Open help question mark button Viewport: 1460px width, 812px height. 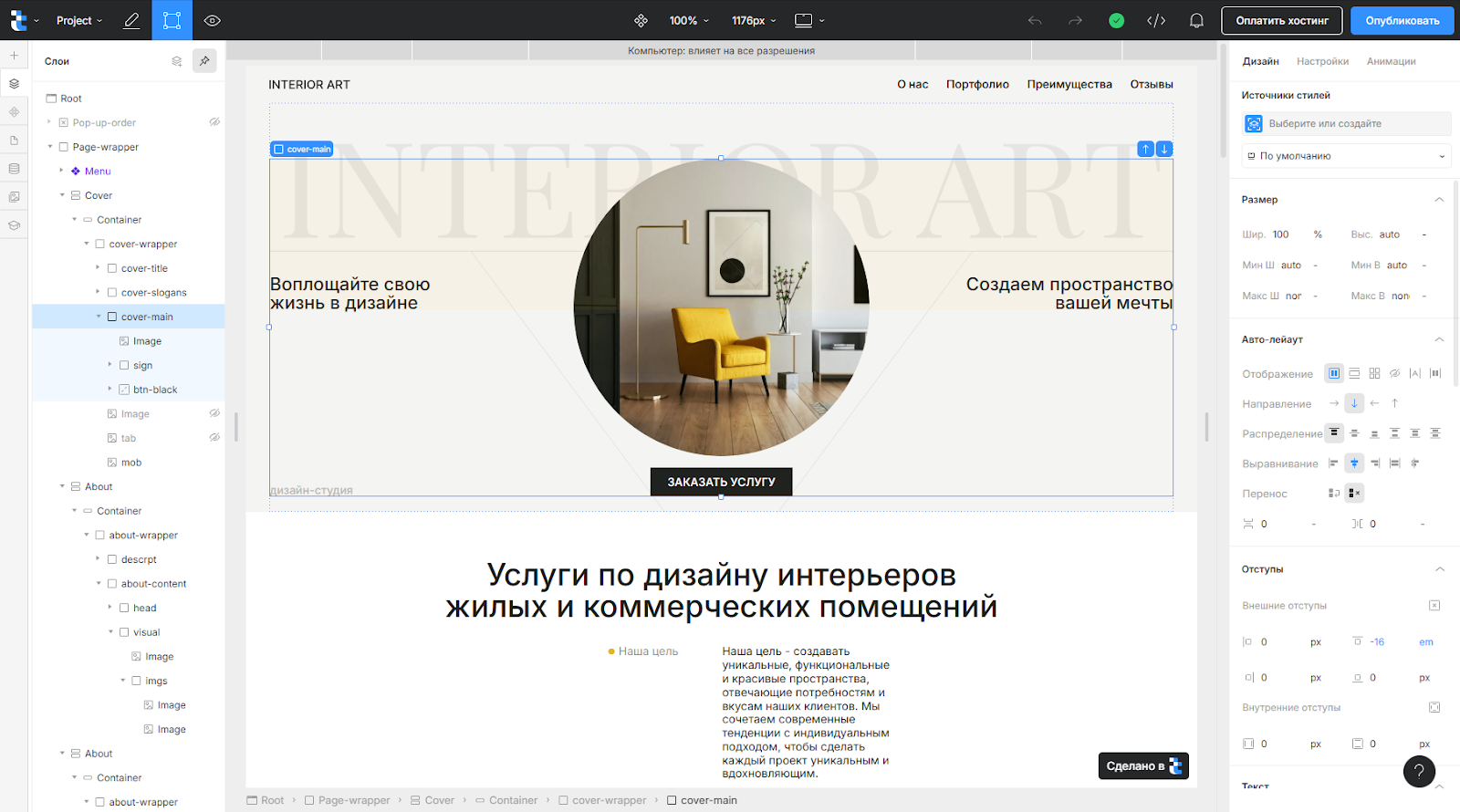[x=1419, y=772]
